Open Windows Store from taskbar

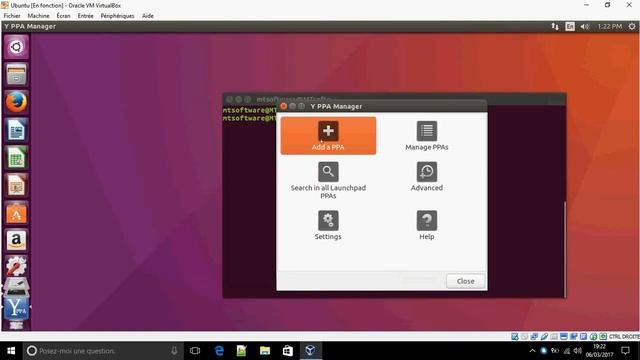pos(288,351)
